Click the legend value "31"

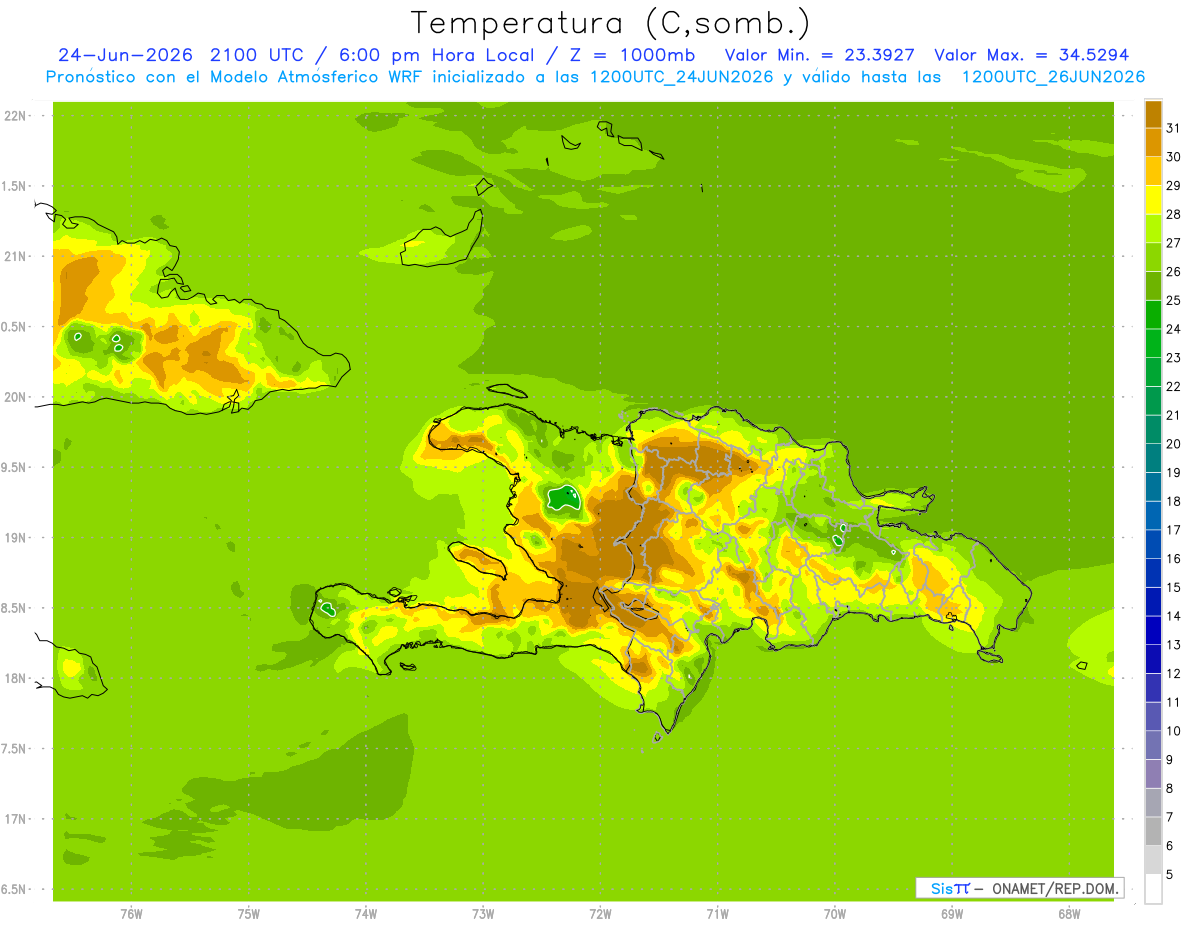pos(1174,128)
